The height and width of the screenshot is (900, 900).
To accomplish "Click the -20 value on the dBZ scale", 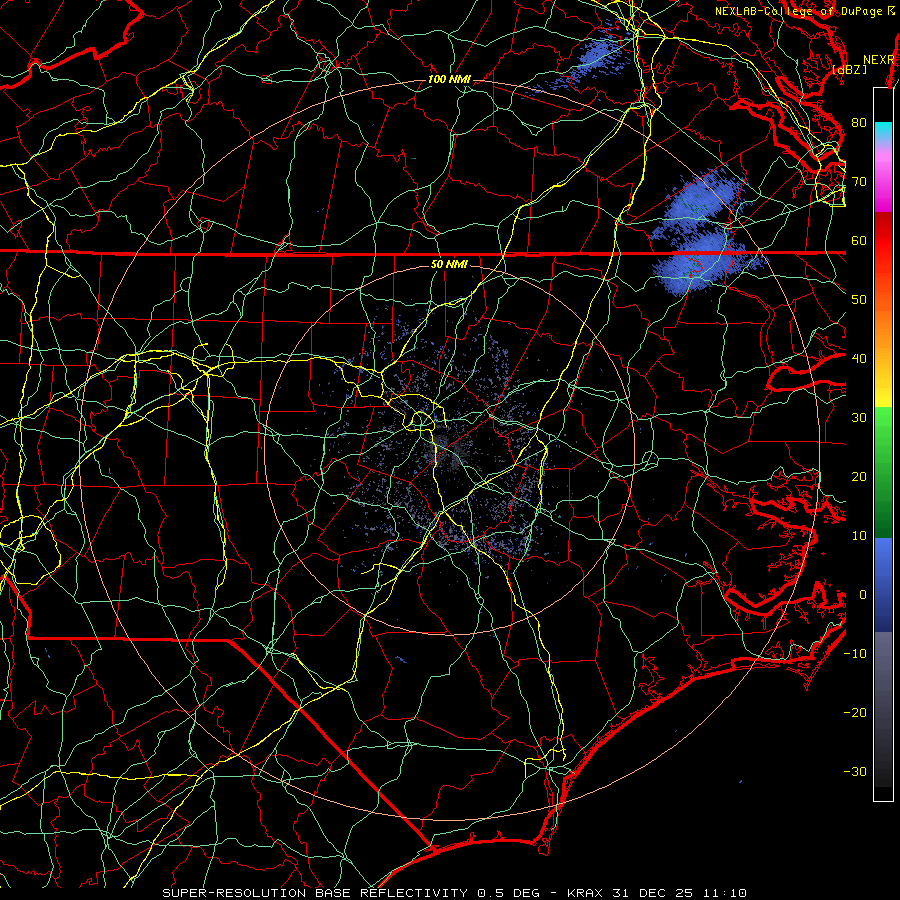I will [855, 713].
